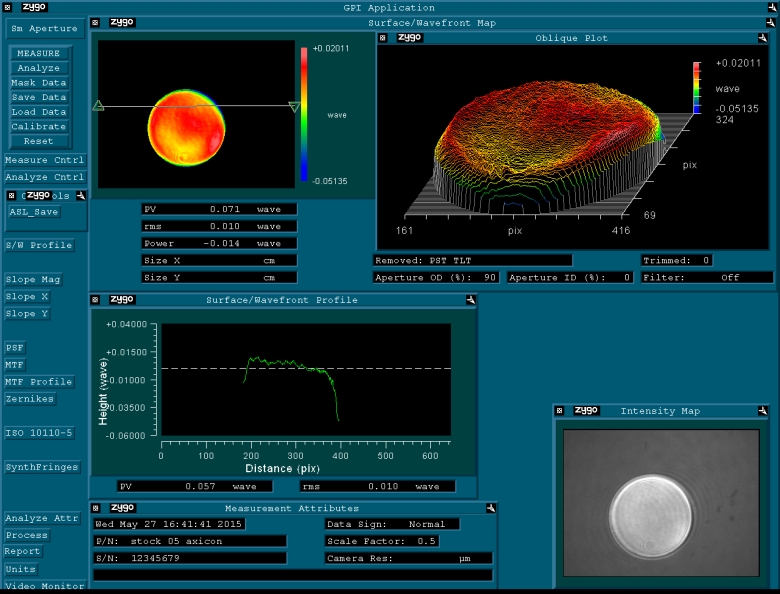Select the left slice marker triangle on map

(98, 105)
